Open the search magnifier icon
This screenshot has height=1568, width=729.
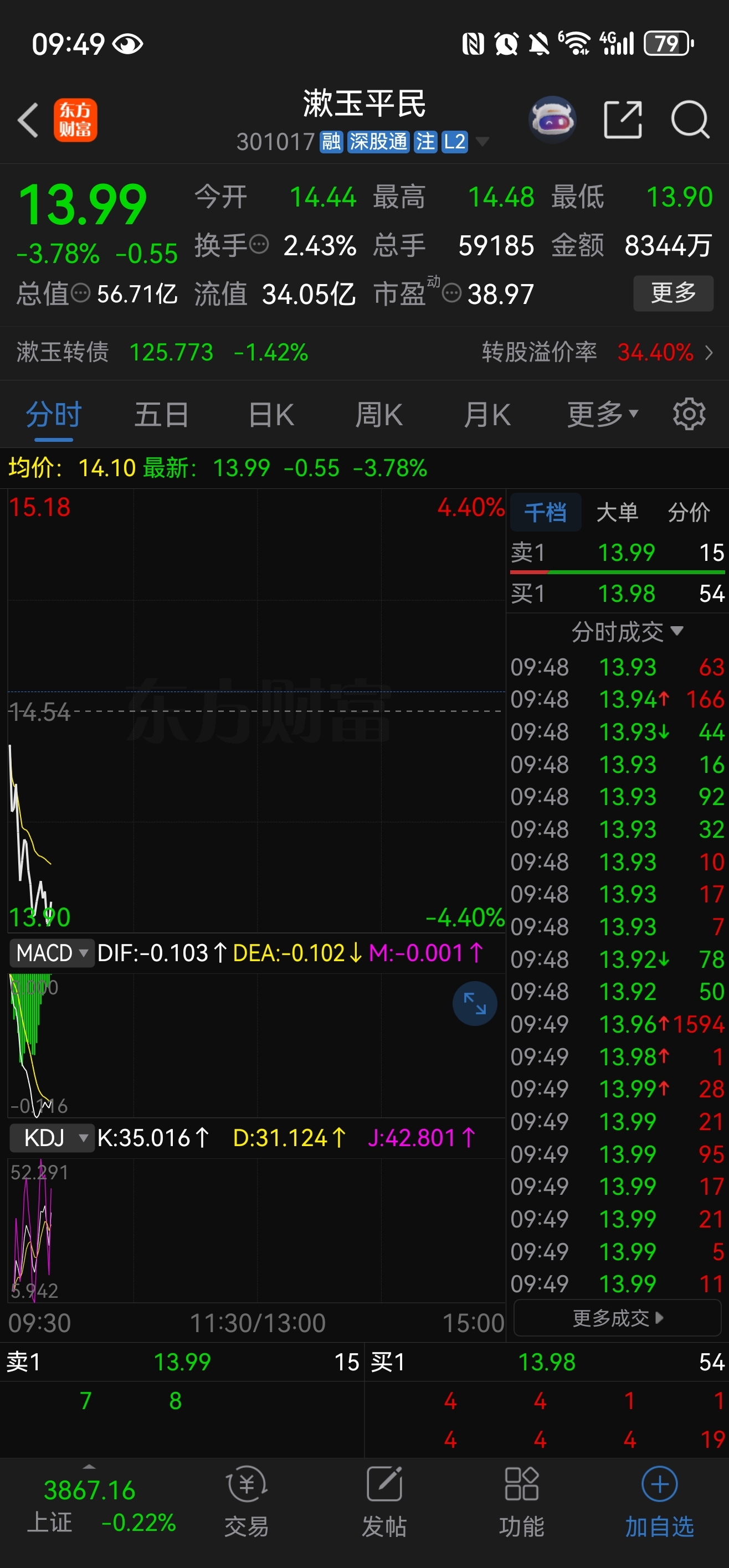click(690, 119)
